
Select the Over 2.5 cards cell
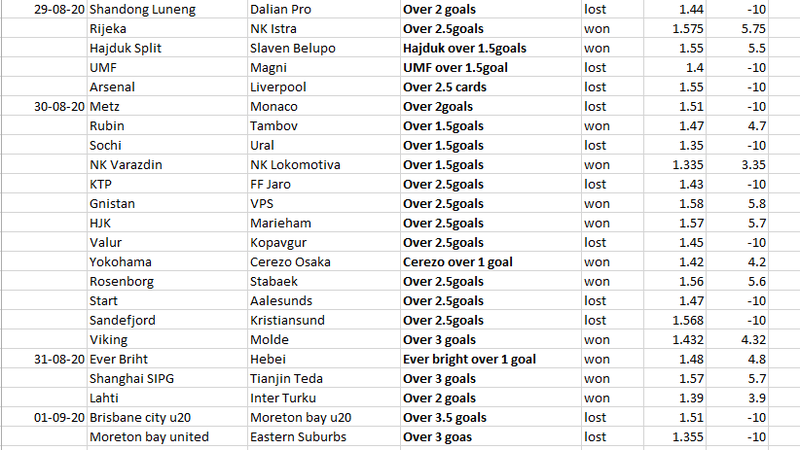point(490,87)
